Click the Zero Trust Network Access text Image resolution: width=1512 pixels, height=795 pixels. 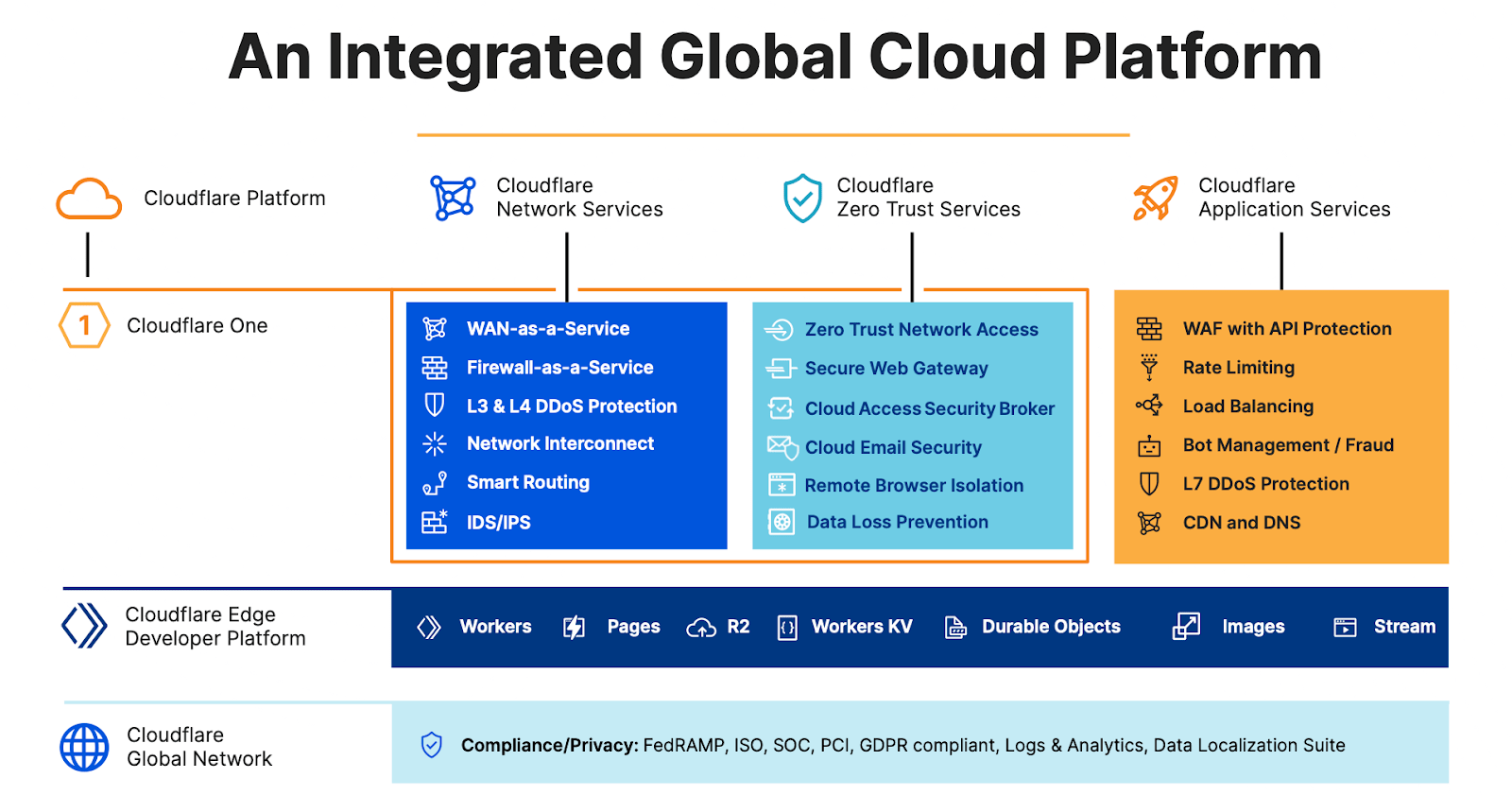click(921, 329)
